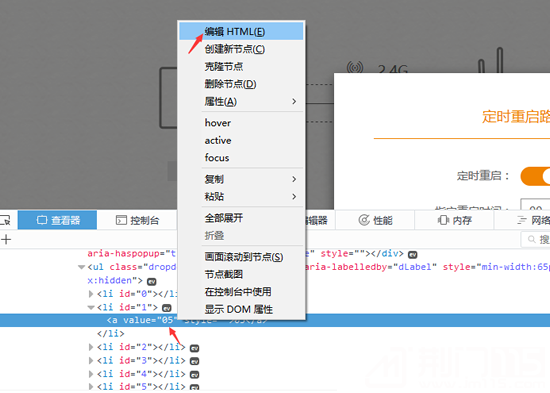Click the 控制台 terminal icon
The height and width of the screenshot is (393, 550).
coord(121,220)
